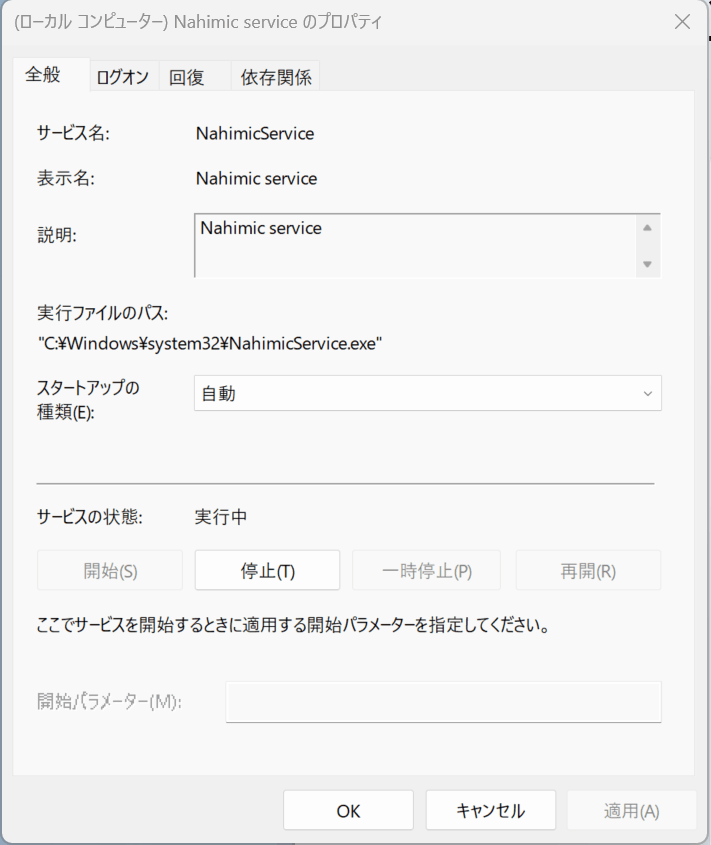Click the NahimicService.exe executable path text

(210, 343)
